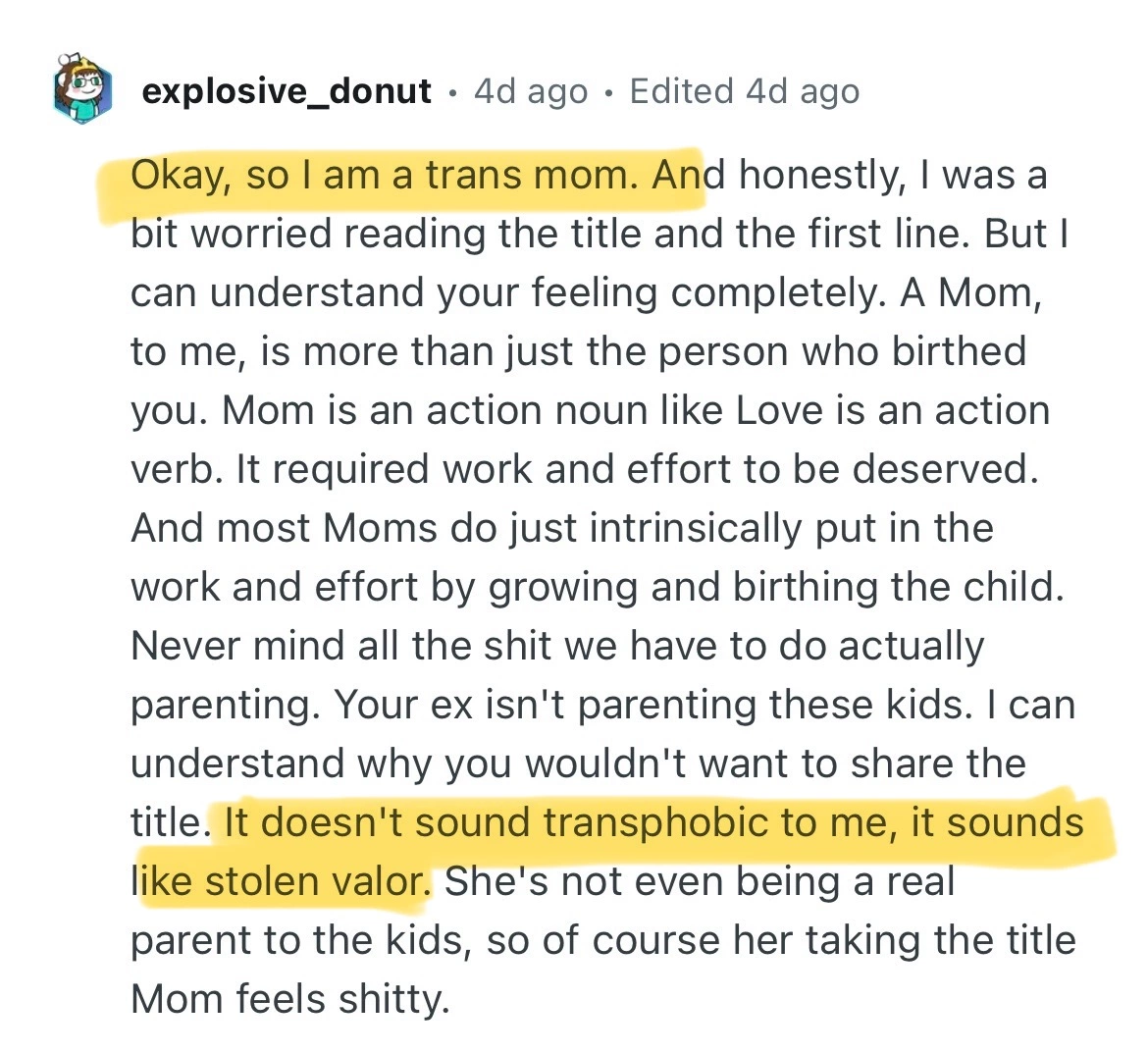Click the first "4d ago" timestamp
The height and width of the screenshot is (1053, 1148).
coord(531,91)
